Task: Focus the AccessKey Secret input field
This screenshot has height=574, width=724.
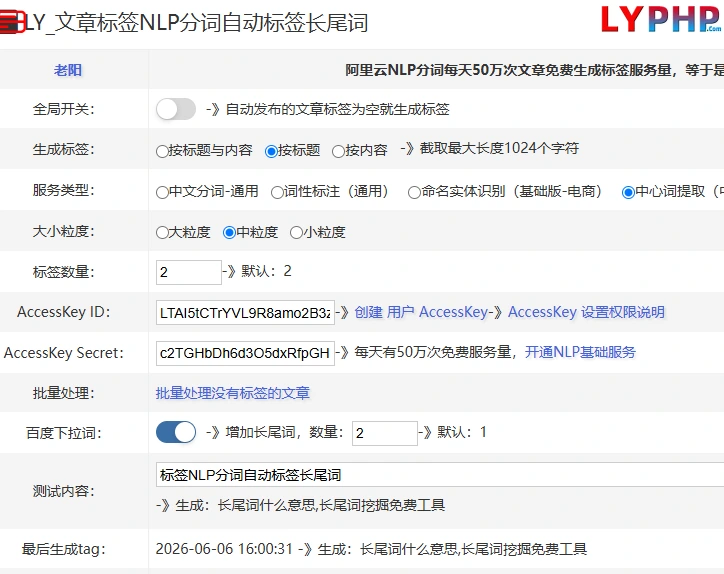Action: click(x=245, y=353)
